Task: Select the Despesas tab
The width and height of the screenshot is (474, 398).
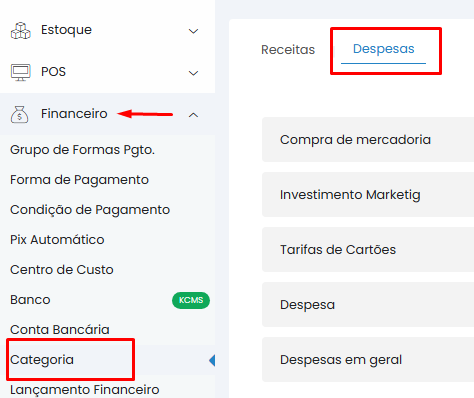Action: tap(384, 49)
